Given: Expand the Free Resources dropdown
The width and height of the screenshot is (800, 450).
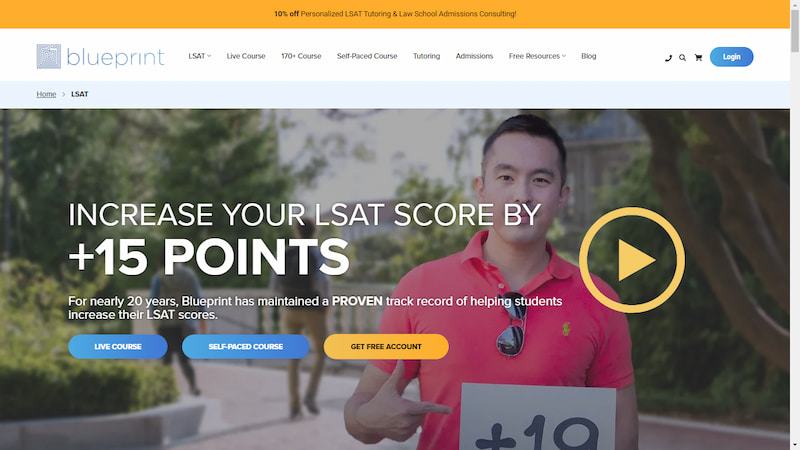Looking at the screenshot, I should pos(537,56).
